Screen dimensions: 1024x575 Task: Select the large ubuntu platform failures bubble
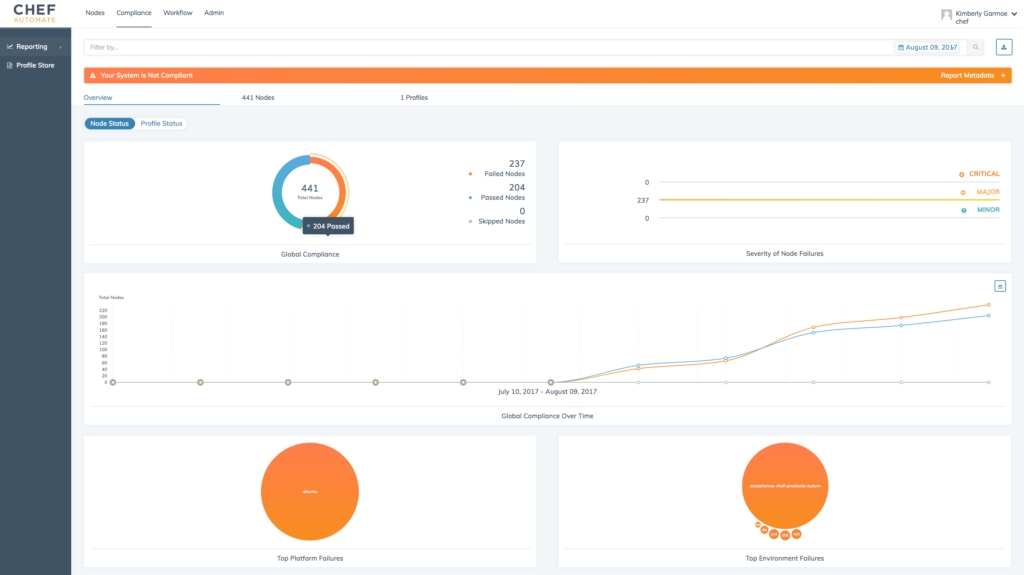pyautogui.click(x=309, y=492)
